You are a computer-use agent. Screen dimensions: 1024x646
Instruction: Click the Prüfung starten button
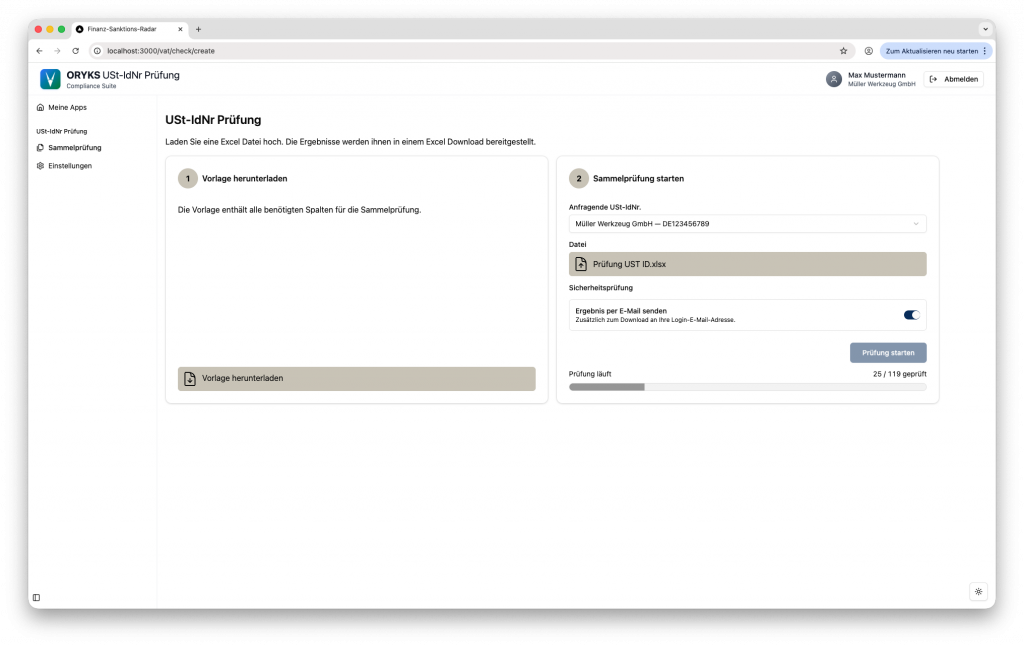pyautogui.click(x=887, y=352)
